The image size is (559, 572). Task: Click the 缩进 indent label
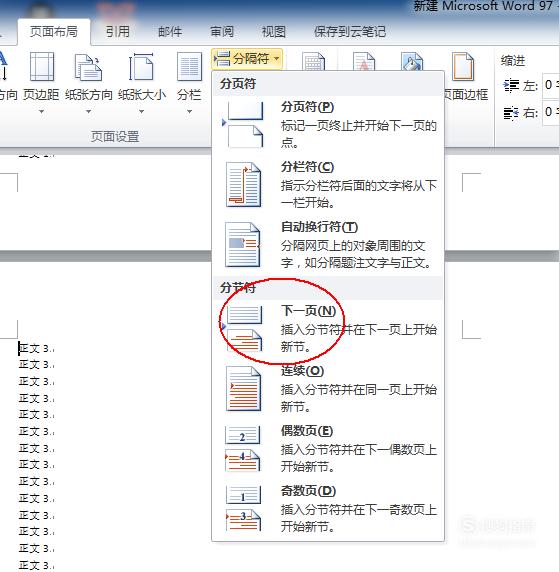(513, 60)
